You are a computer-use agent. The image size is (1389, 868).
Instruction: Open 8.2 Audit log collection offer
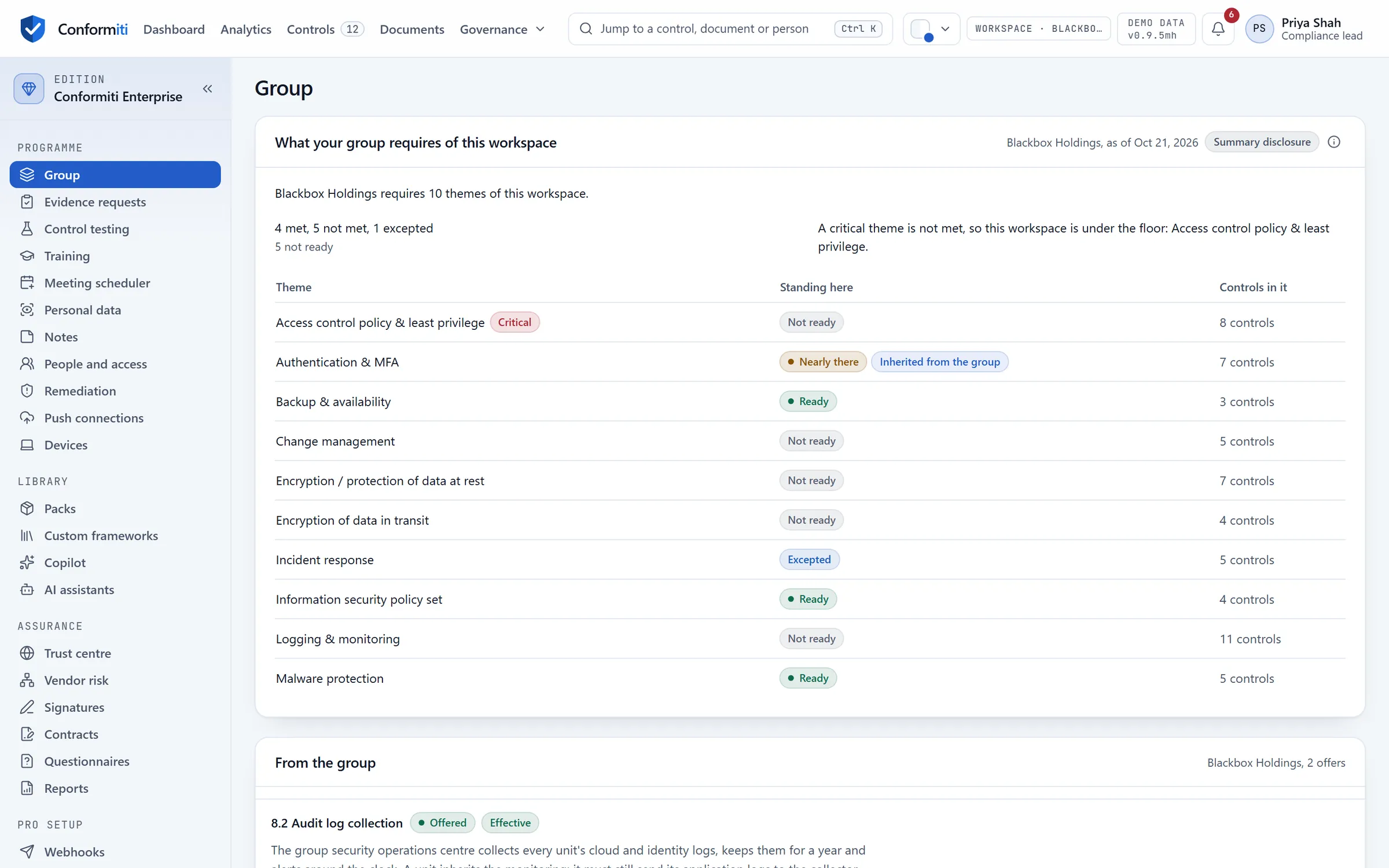coord(337,823)
